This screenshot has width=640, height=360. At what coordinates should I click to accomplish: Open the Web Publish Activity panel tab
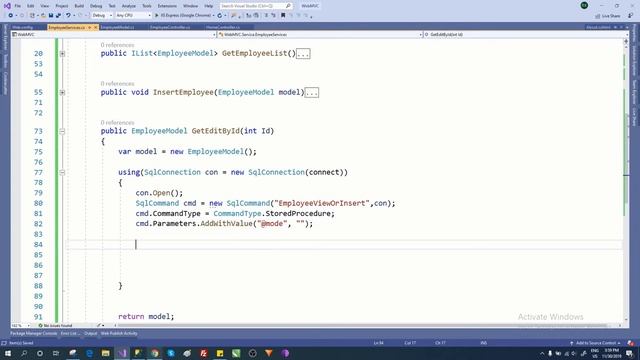119,333
